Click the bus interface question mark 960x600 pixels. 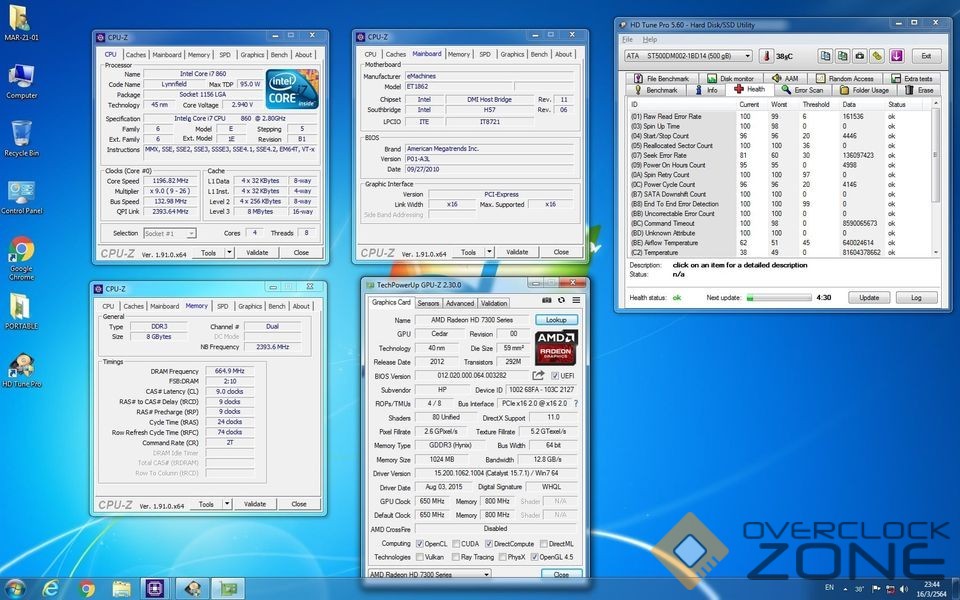575,403
